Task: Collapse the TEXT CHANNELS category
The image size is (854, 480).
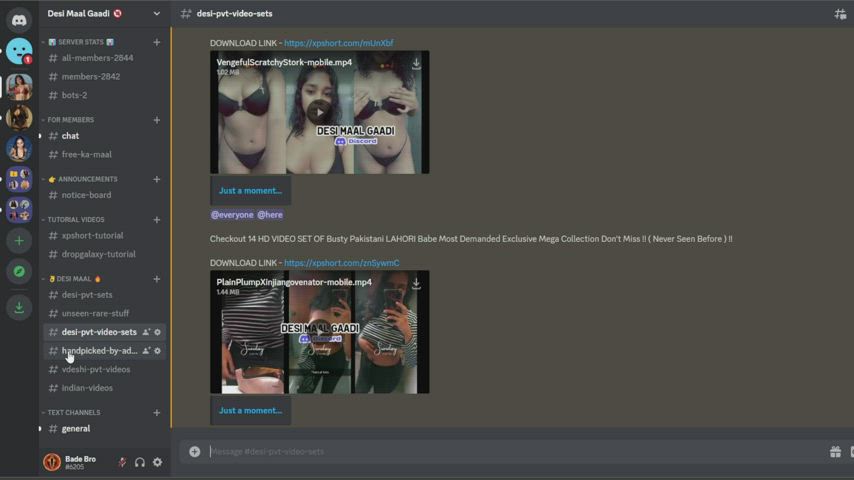Action: click(71, 413)
